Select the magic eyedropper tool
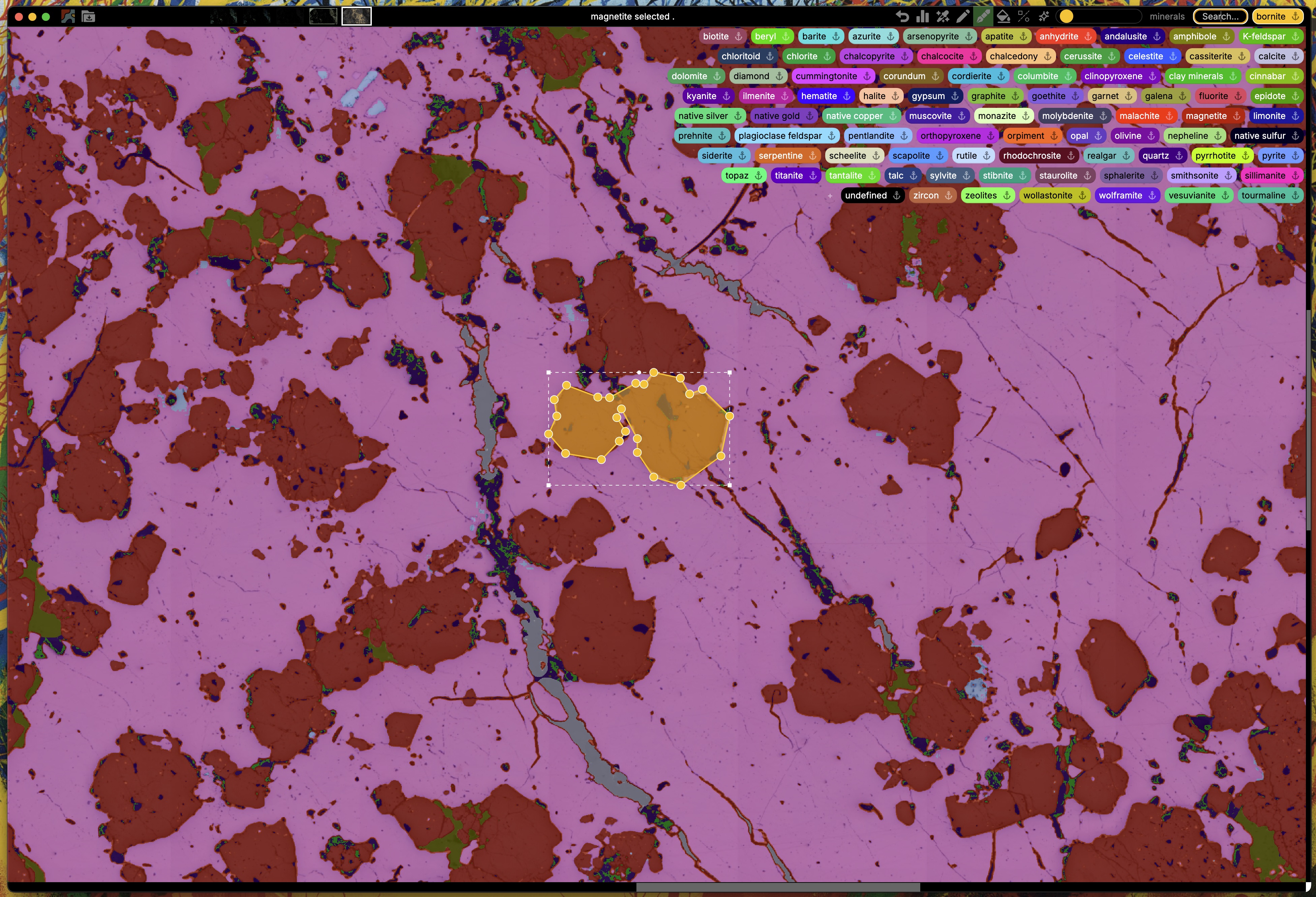 [943, 17]
